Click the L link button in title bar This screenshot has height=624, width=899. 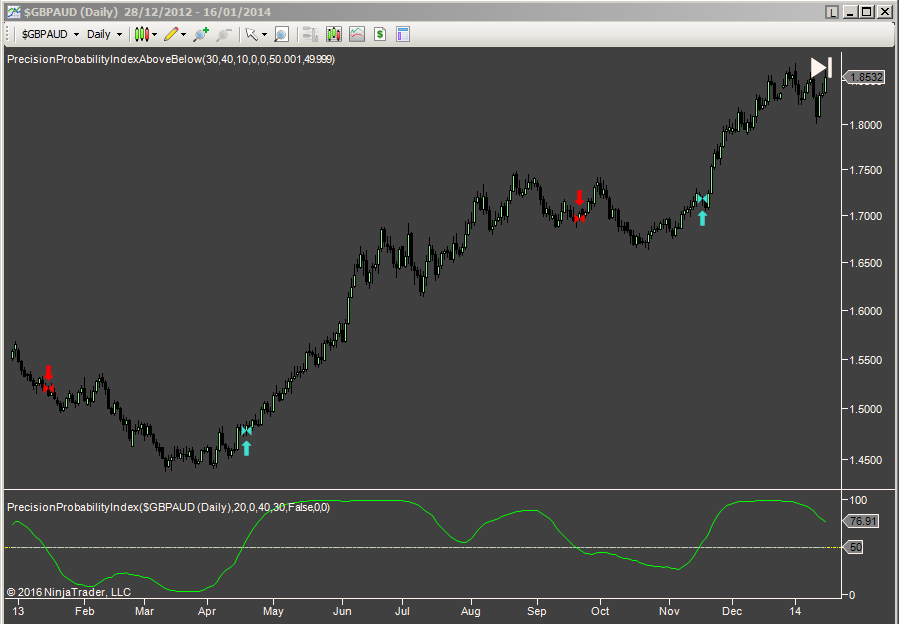(x=832, y=12)
